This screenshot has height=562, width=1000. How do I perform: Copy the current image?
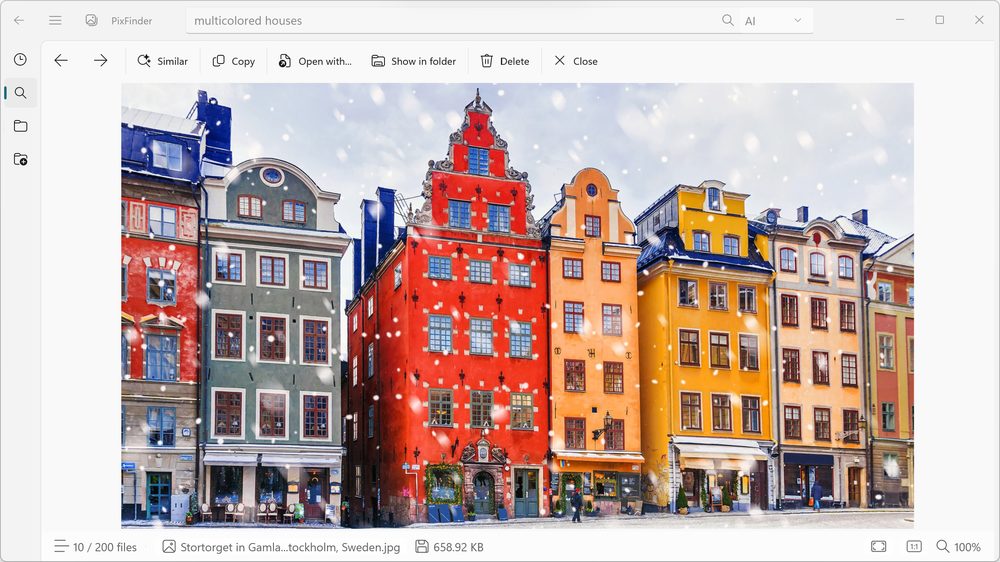[x=233, y=61]
